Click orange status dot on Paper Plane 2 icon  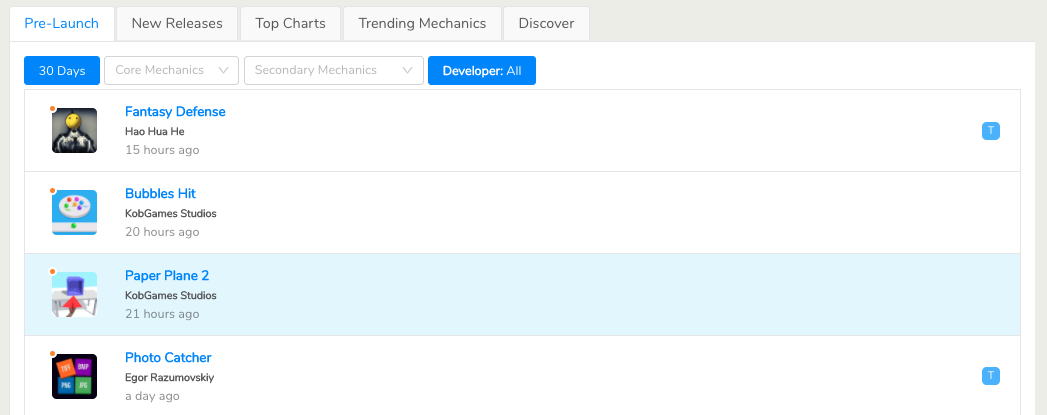pyautogui.click(x=52, y=272)
